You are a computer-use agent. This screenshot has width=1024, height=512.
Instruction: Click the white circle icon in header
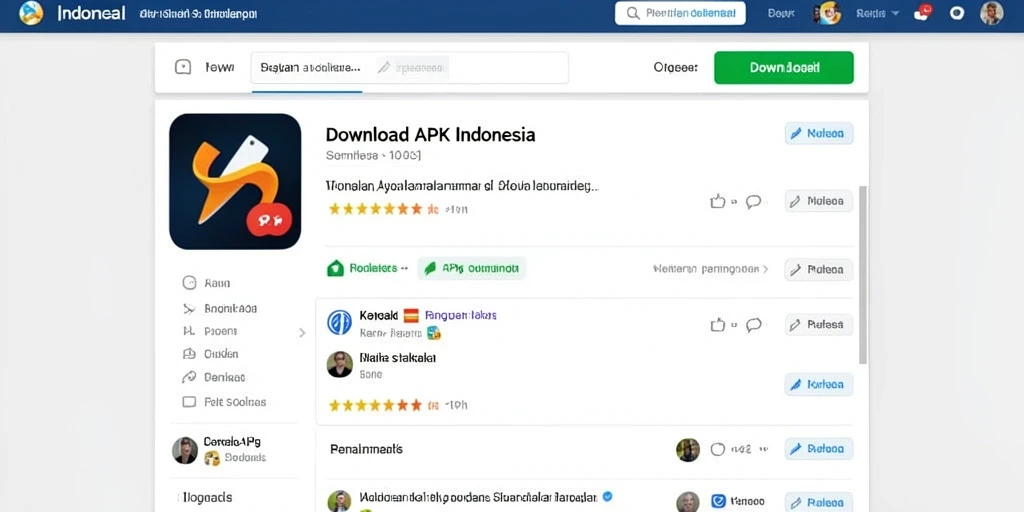[957, 13]
